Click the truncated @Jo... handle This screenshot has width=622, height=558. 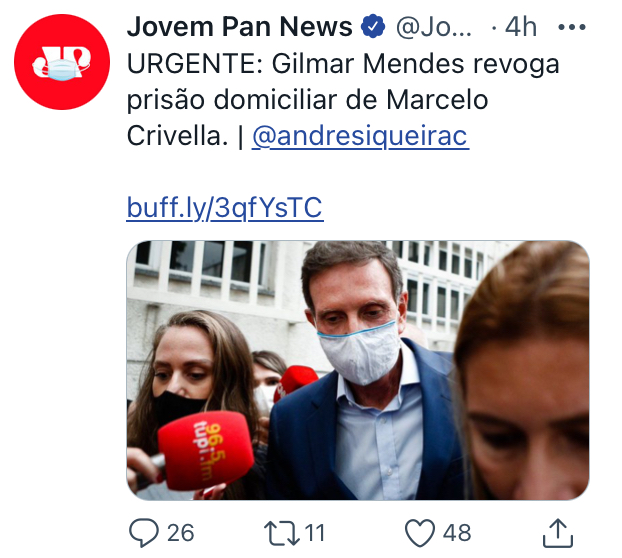pos(434,27)
